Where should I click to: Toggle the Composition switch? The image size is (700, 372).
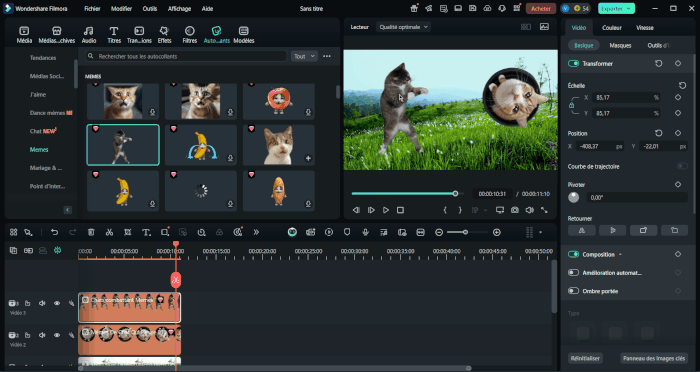click(573, 254)
